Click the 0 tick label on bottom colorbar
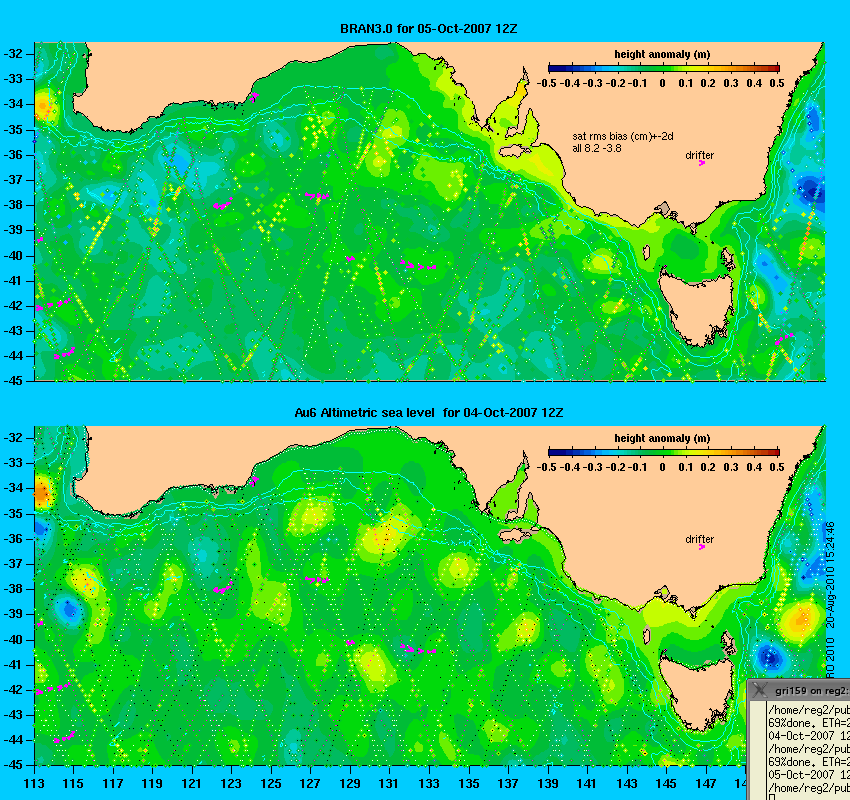This screenshot has width=850, height=800. 662,467
